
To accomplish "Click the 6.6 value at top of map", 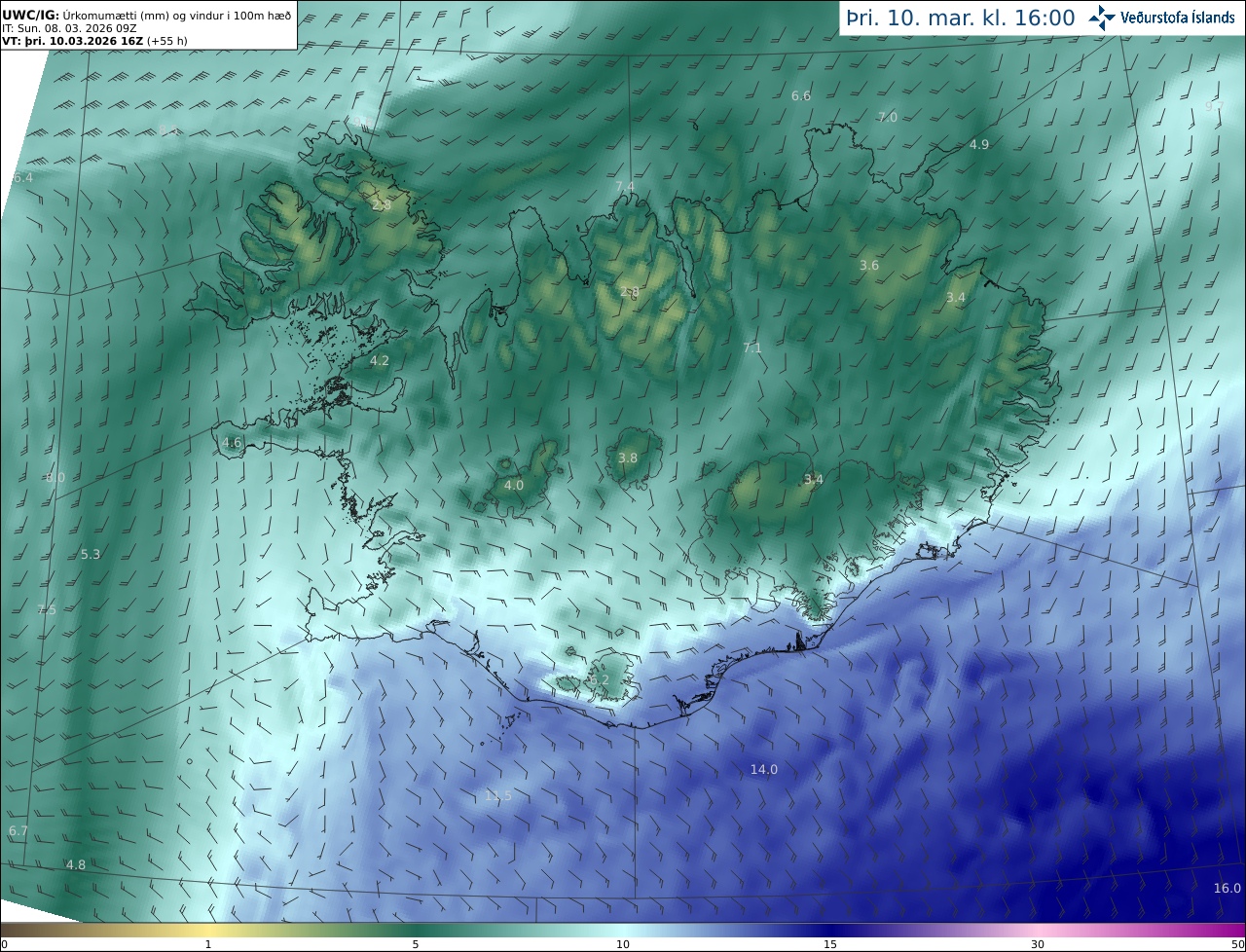I will pos(801,95).
